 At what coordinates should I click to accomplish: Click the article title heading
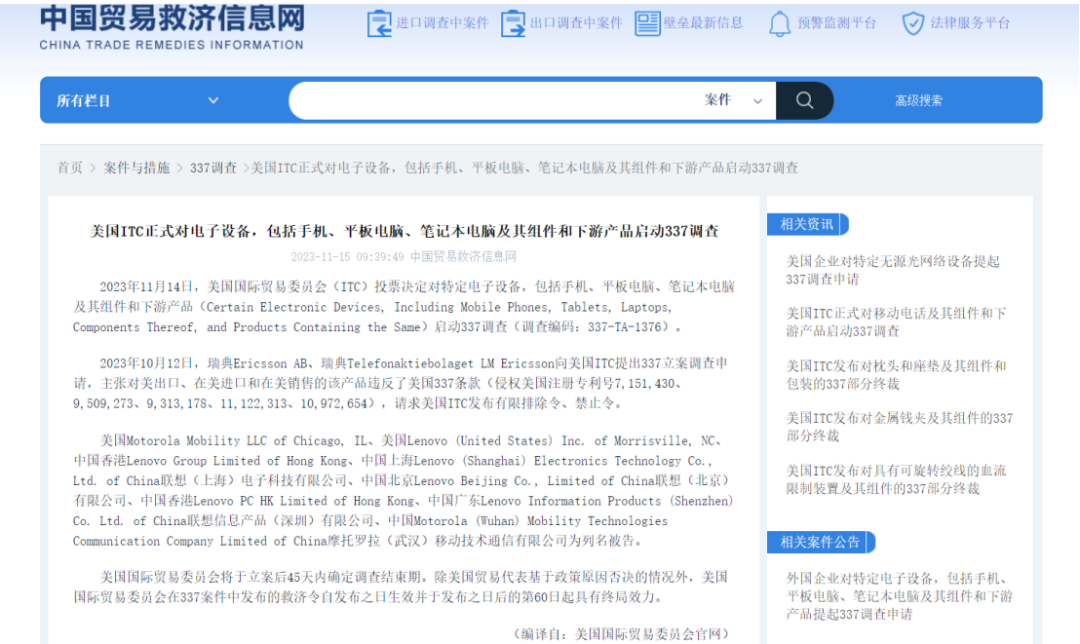point(404,231)
